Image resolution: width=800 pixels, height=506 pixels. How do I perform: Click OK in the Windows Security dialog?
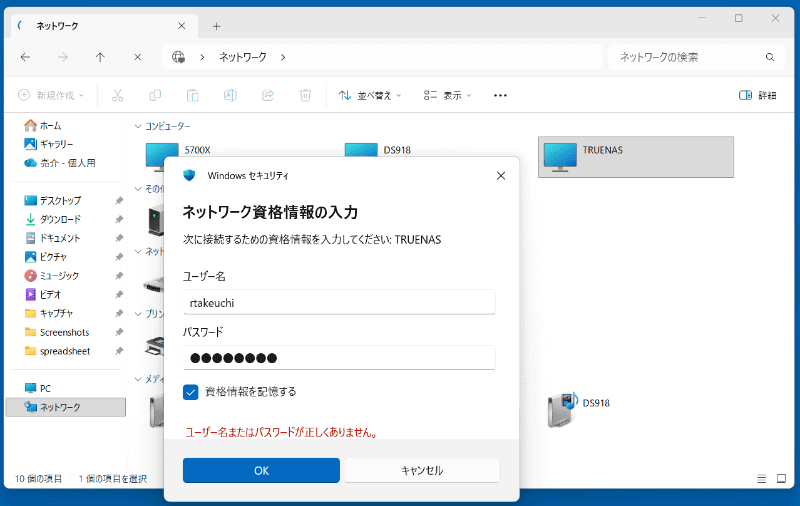pyautogui.click(x=261, y=470)
